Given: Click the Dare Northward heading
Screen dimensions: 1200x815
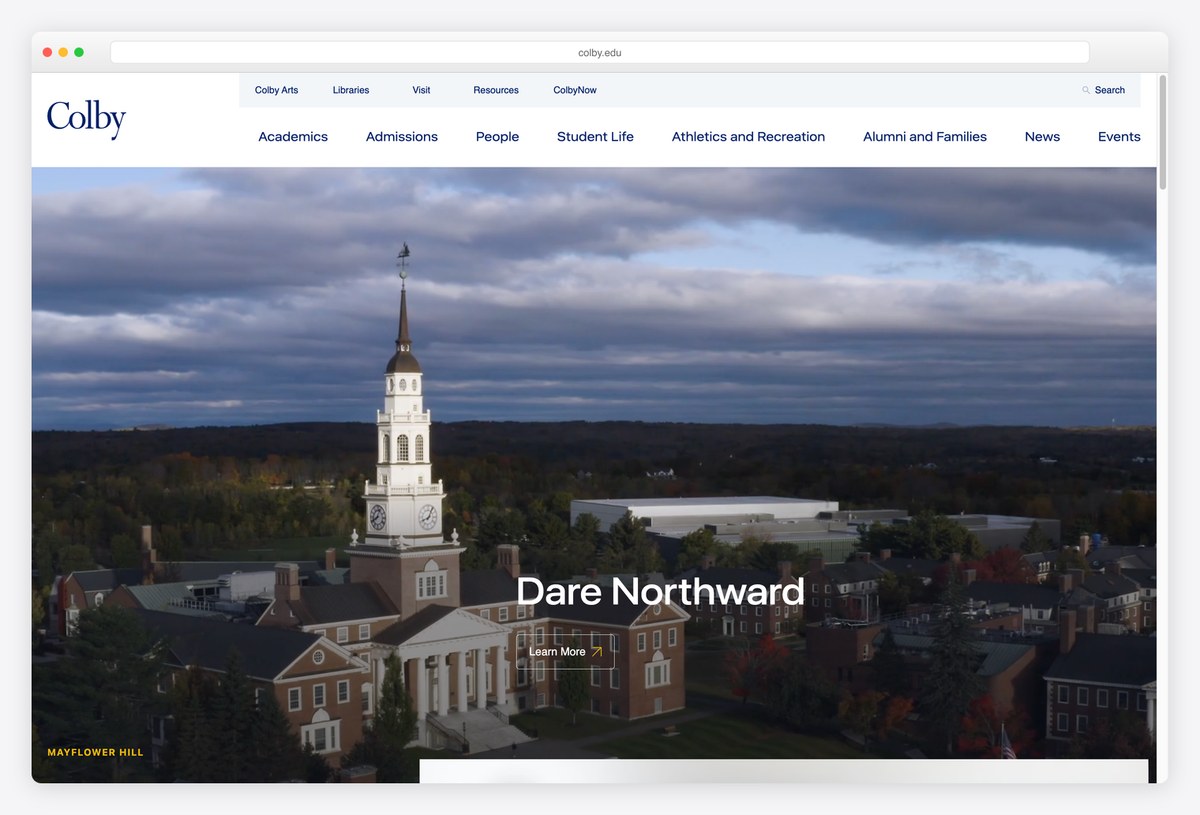Looking at the screenshot, I should click(660, 592).
